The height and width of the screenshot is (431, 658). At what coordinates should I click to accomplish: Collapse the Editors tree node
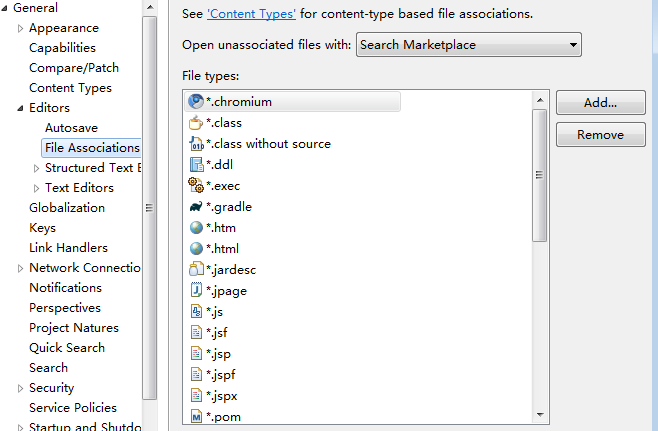click(x=20, y=108)
